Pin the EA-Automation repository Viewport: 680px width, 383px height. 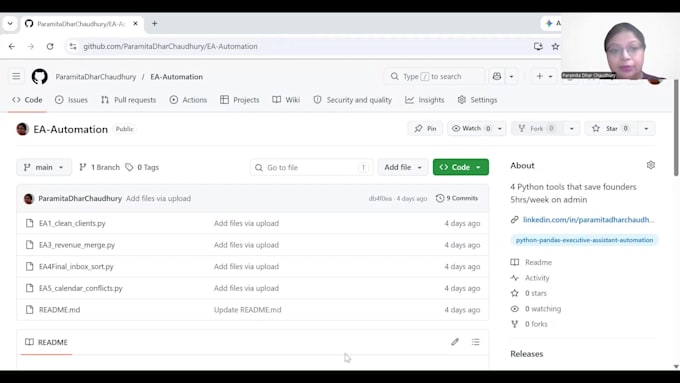coord(425,128)
